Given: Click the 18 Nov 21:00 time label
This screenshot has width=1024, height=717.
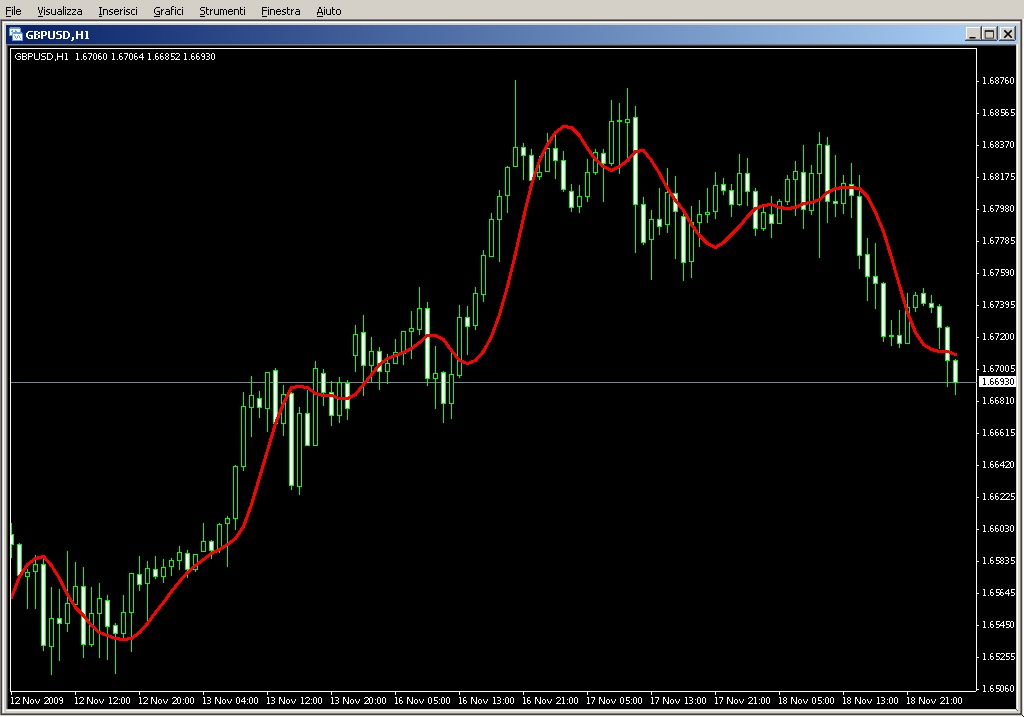Looking at the screenshot, I should pos(934,701).
